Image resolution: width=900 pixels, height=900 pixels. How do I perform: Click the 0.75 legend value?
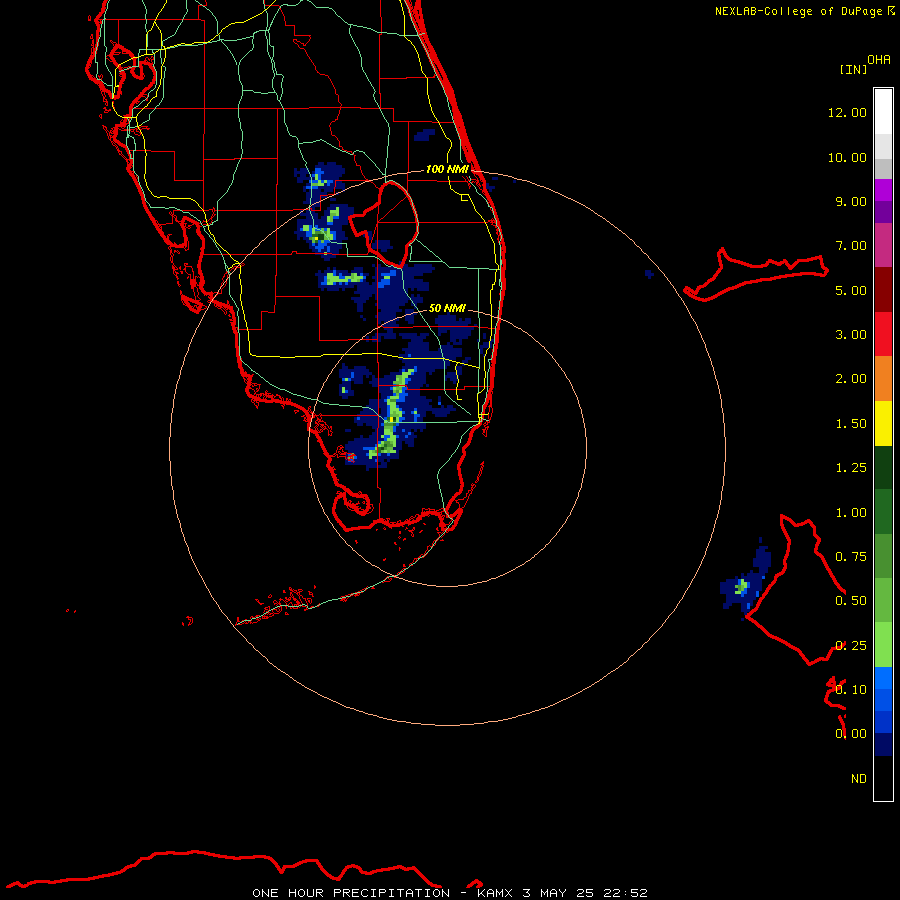click(851, 557)
